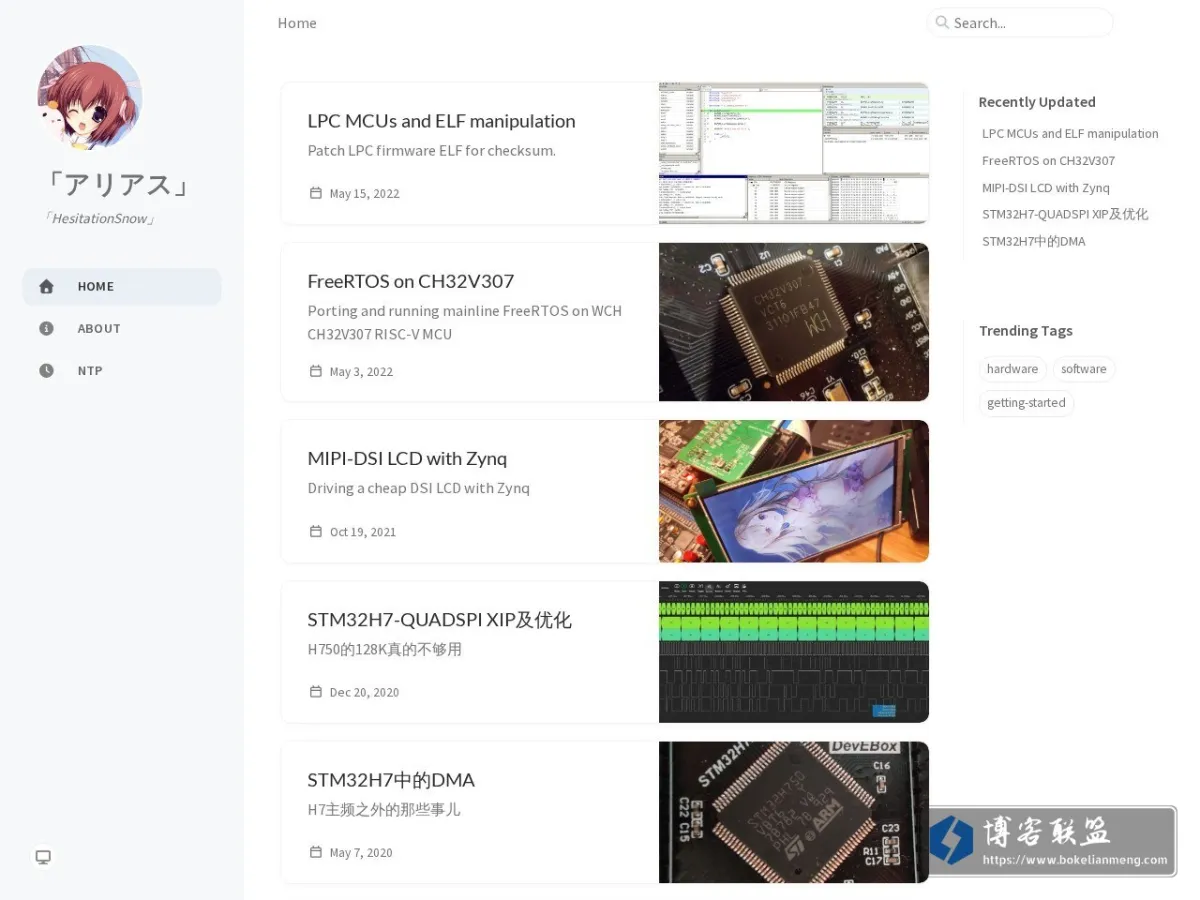The image size is (1200, 900).
Task: Click the calendar icon next to Dec 20, 2020
Action: pos(316,691)
